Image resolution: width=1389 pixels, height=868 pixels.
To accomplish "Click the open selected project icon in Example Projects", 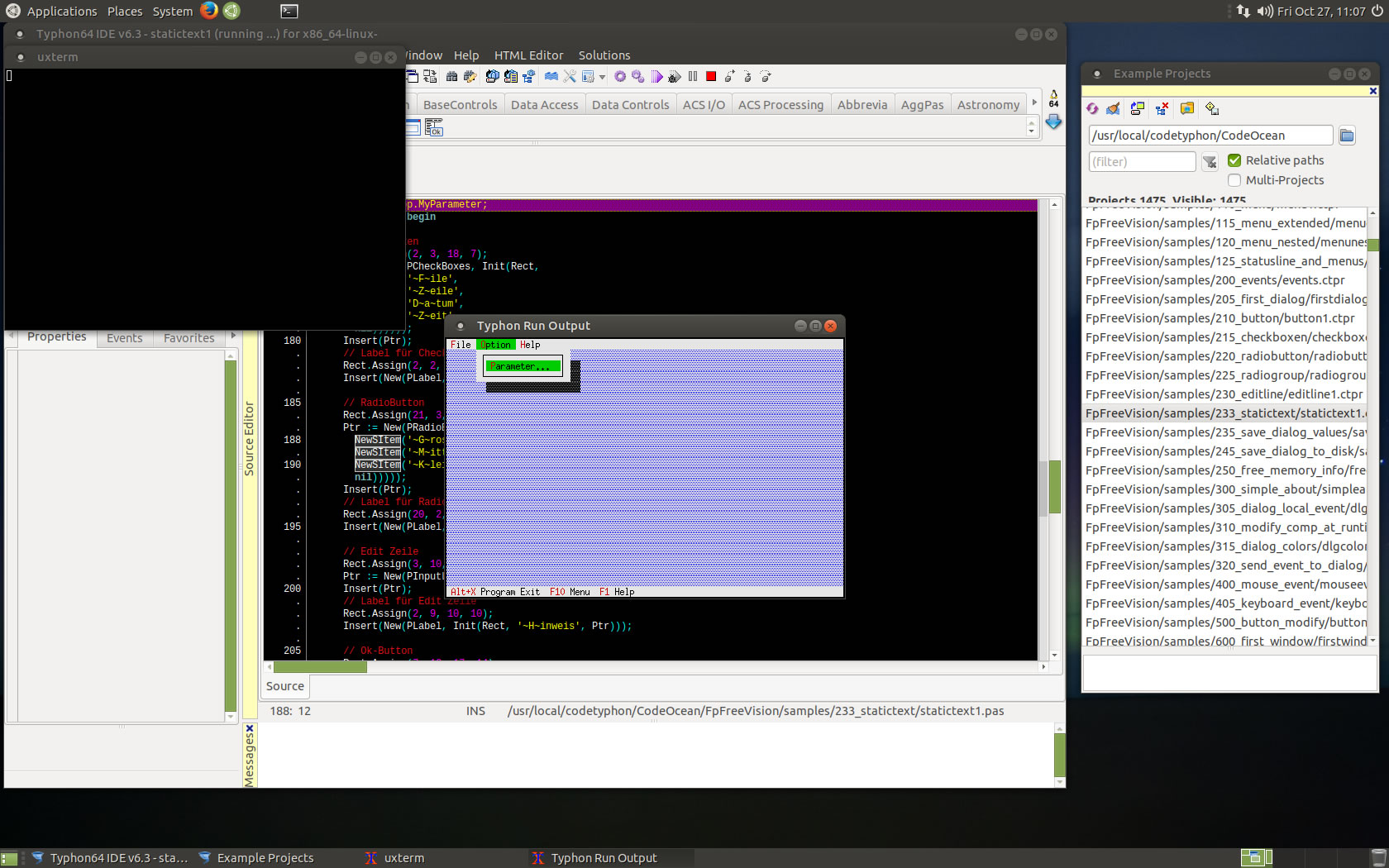I will 1138,108.
